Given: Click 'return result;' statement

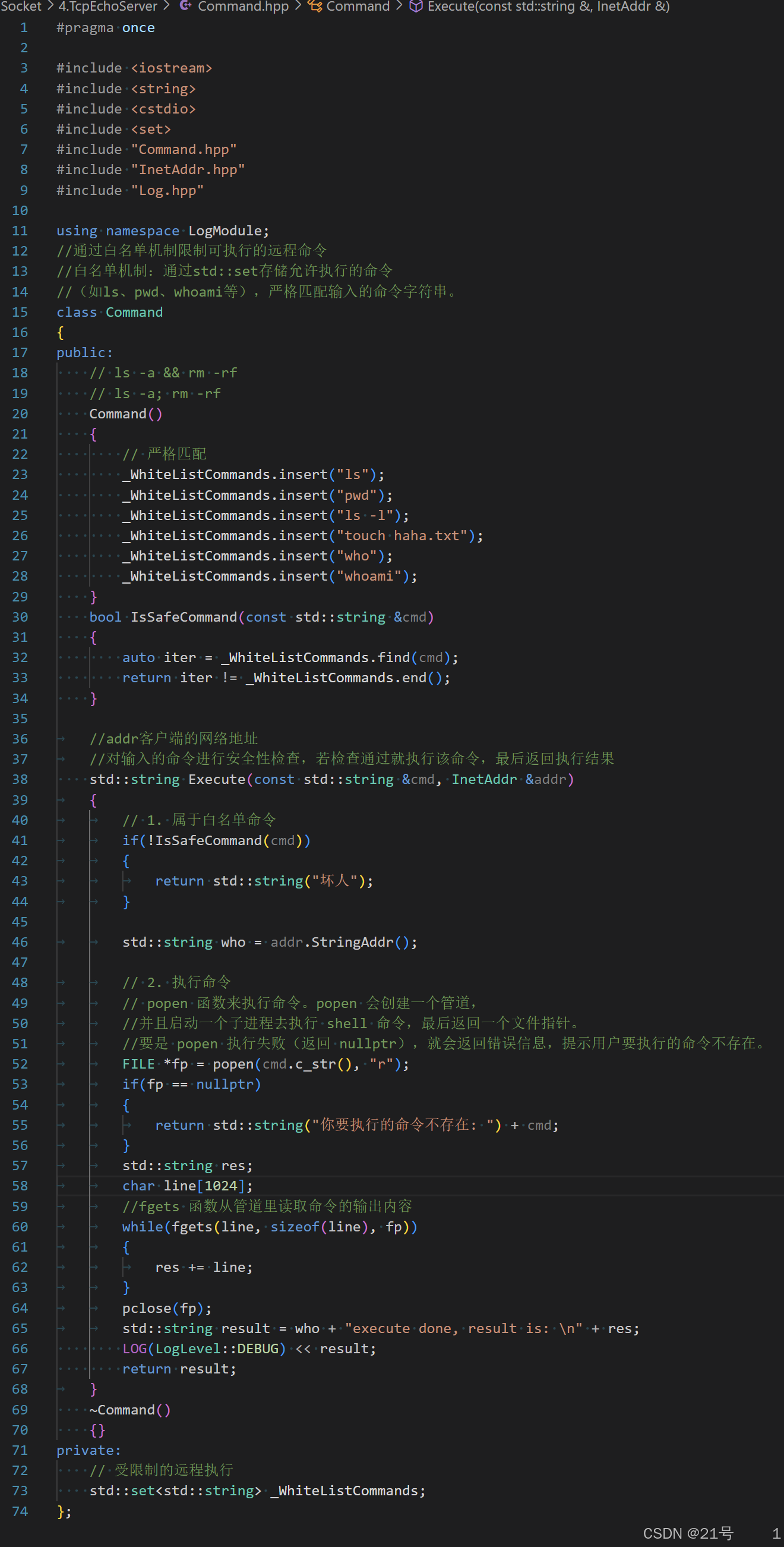Looking at the screenshot, I should click(180, 1369).
